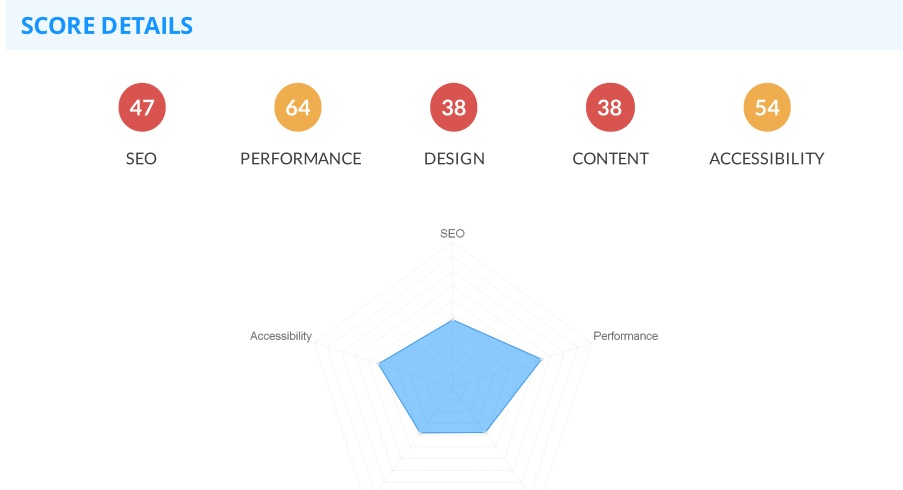Click the SEO vertex of the blue polygon
903x490 pixels.
coord(453,321)
